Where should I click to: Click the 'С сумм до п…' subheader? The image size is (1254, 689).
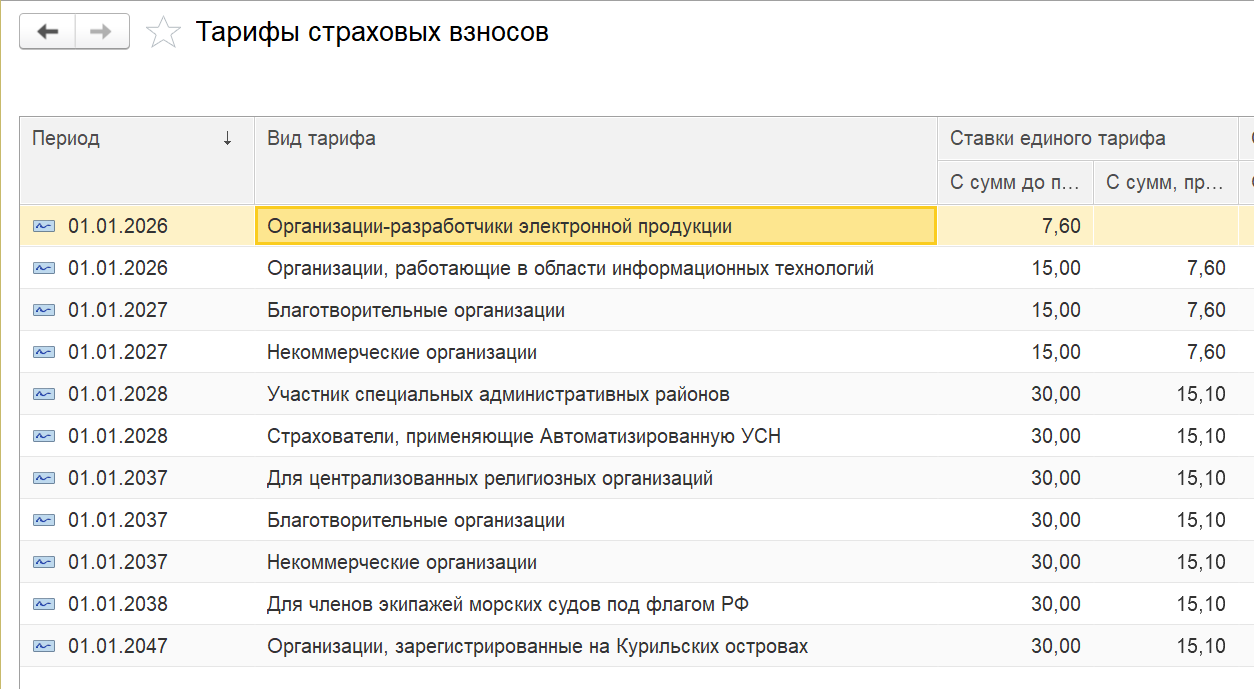pos(1014,183)
